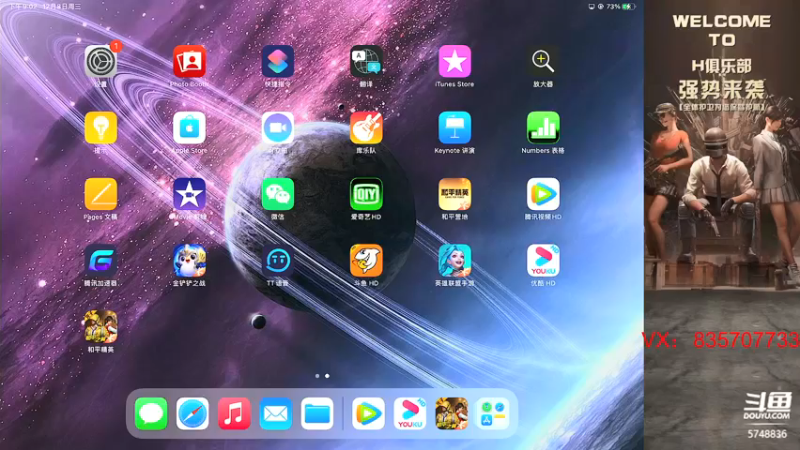Image resolution: width=800 pixels, height=450 pixels.
Task: Launch Tencent Video from the dock
Action: point(368,413)
